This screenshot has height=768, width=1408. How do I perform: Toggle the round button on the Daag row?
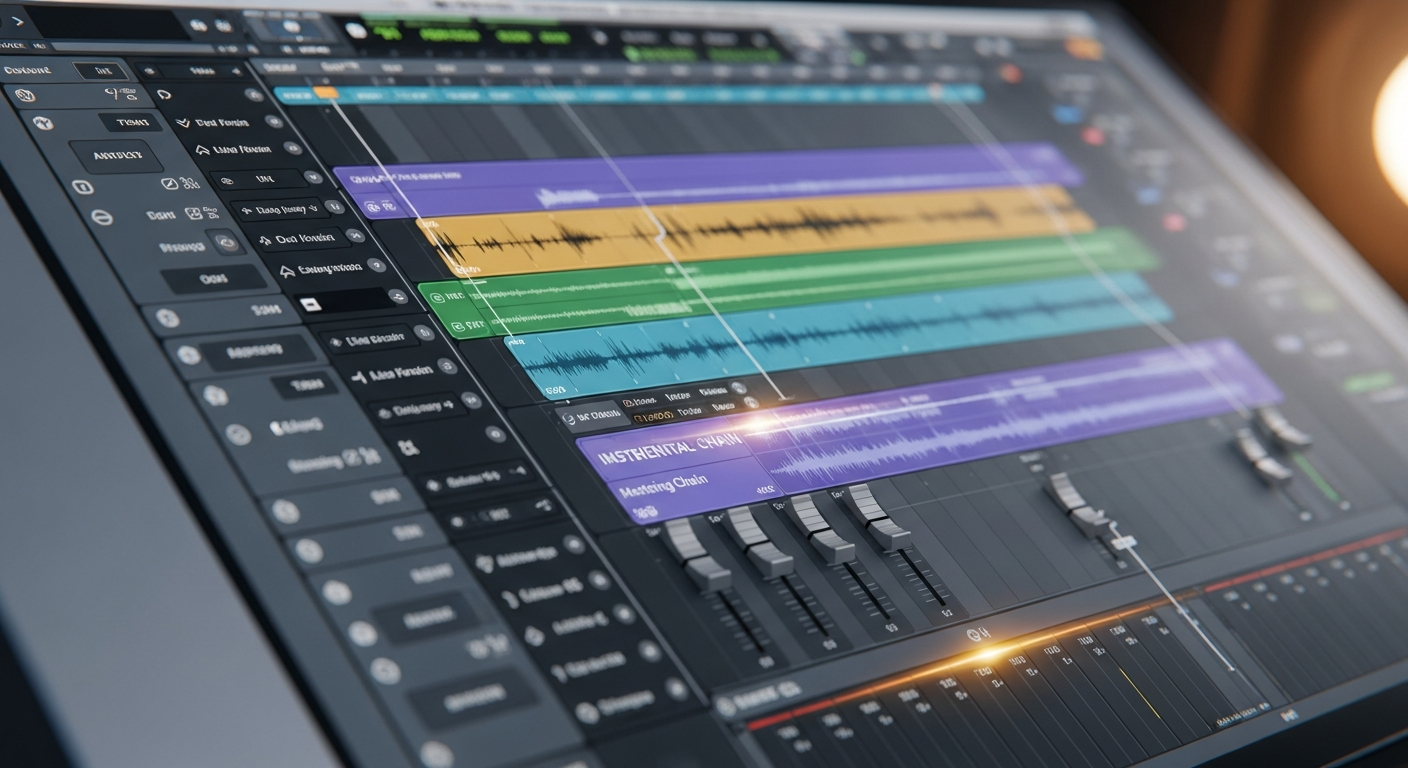(334, 206)
